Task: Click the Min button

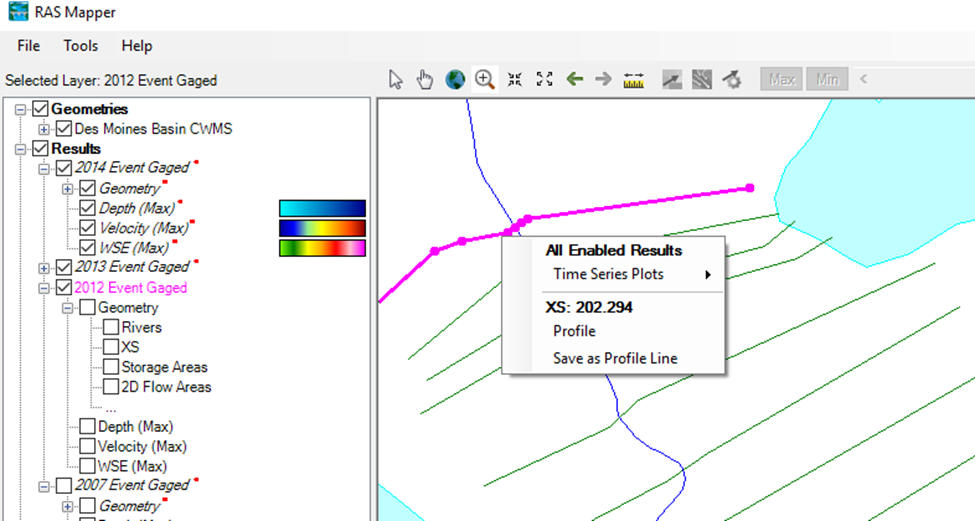Action: pos(827,80)
